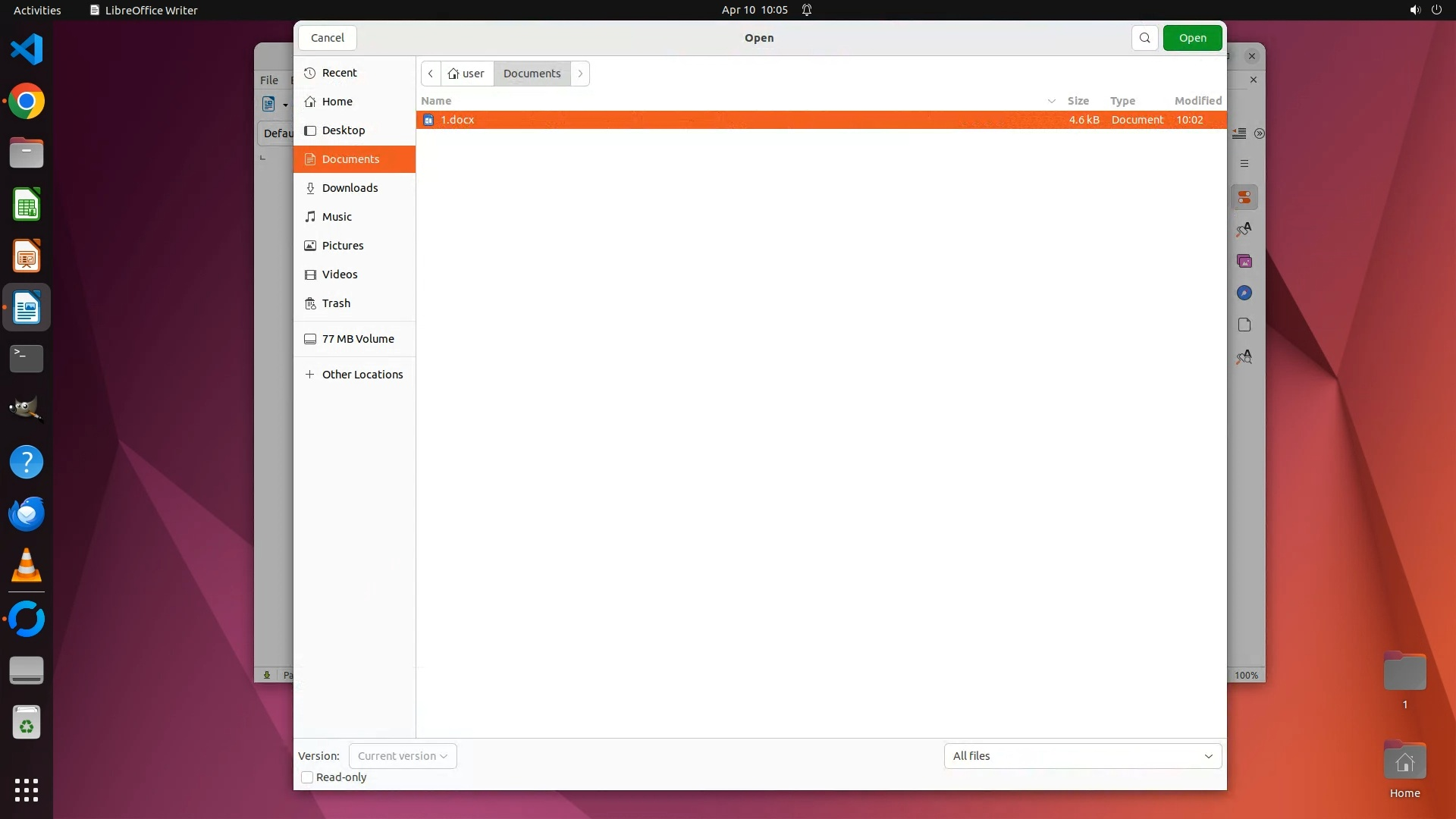Expand the Current version dropdown
The image size is (1456, 819).
coord(403,756)
